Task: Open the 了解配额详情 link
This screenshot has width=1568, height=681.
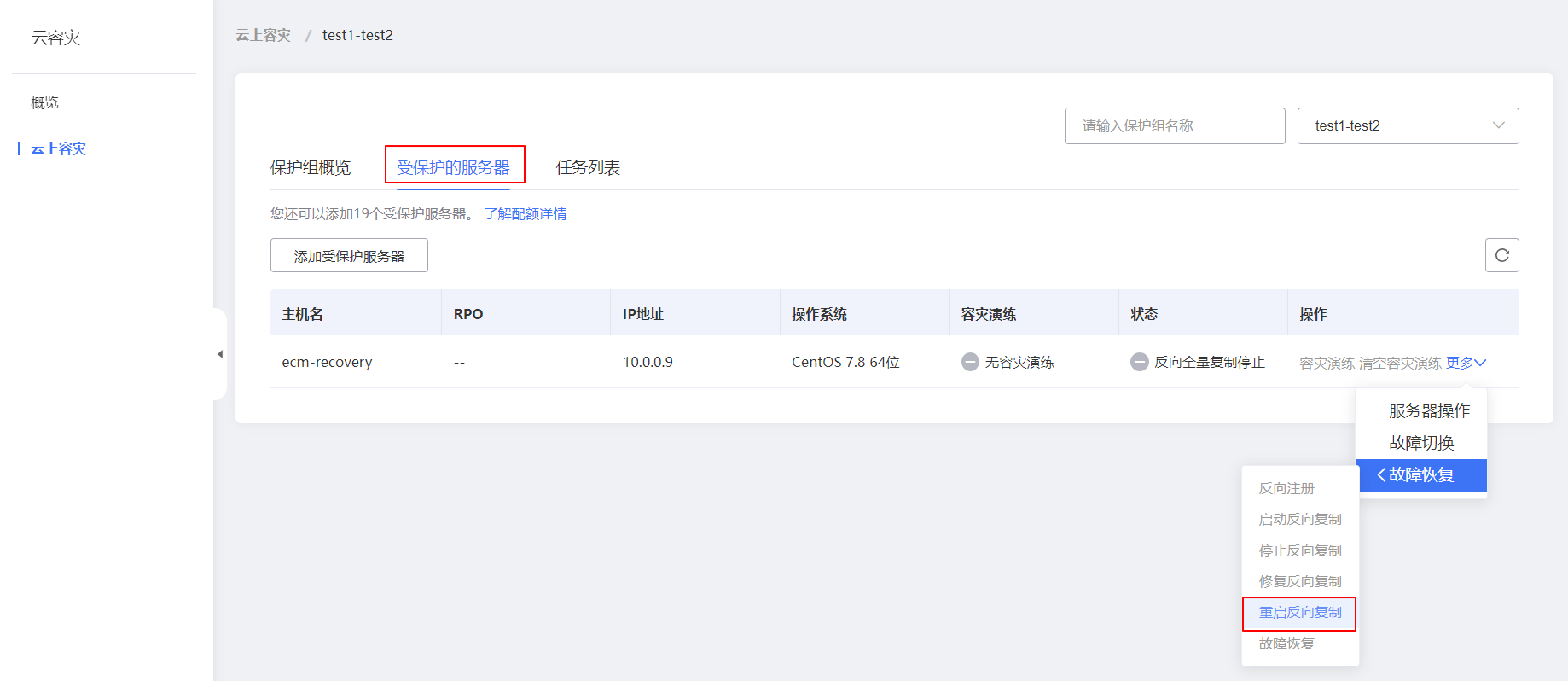Action: [x=526, y=214]
